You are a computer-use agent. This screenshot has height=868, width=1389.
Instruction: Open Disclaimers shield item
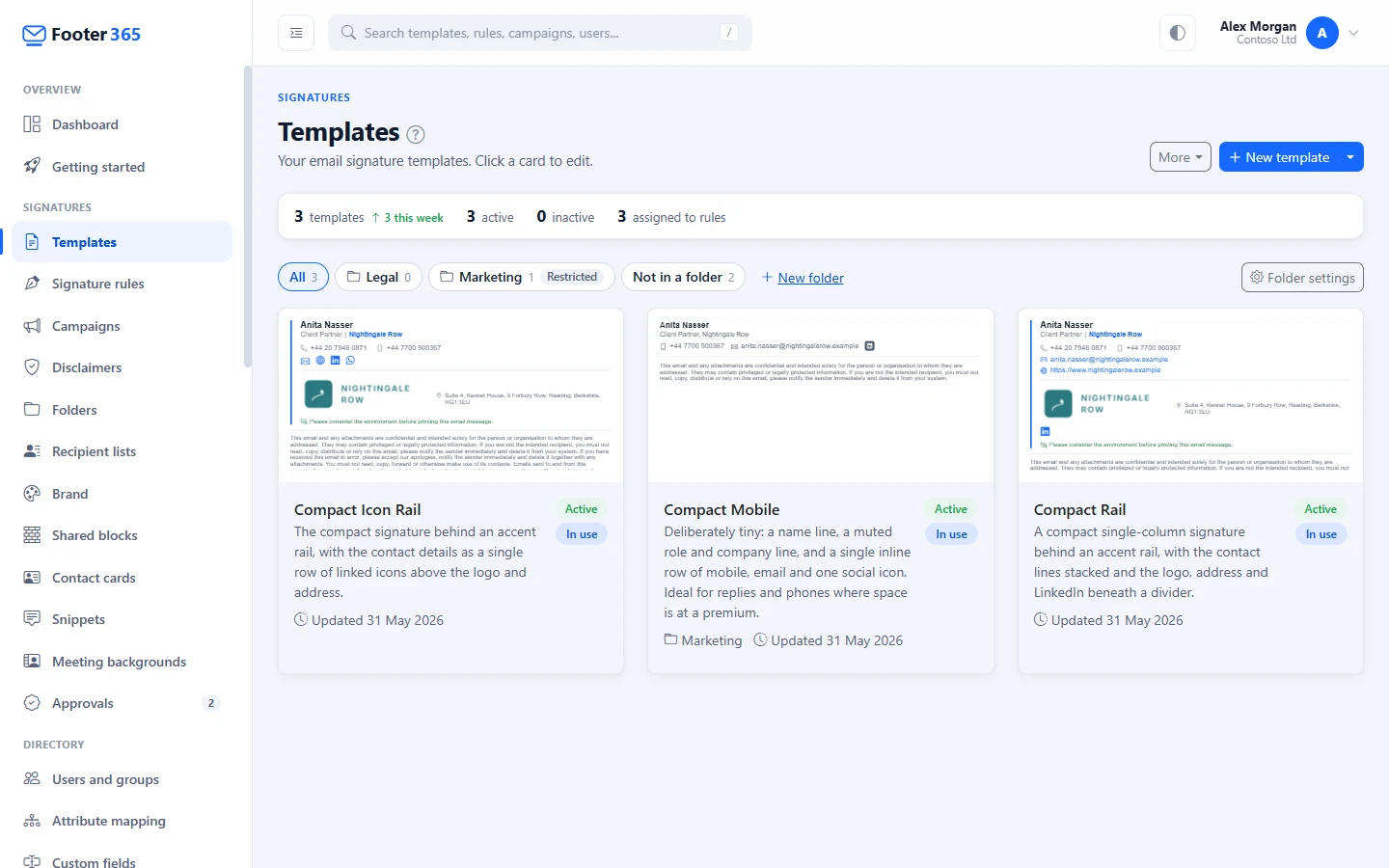click(121, 367)
